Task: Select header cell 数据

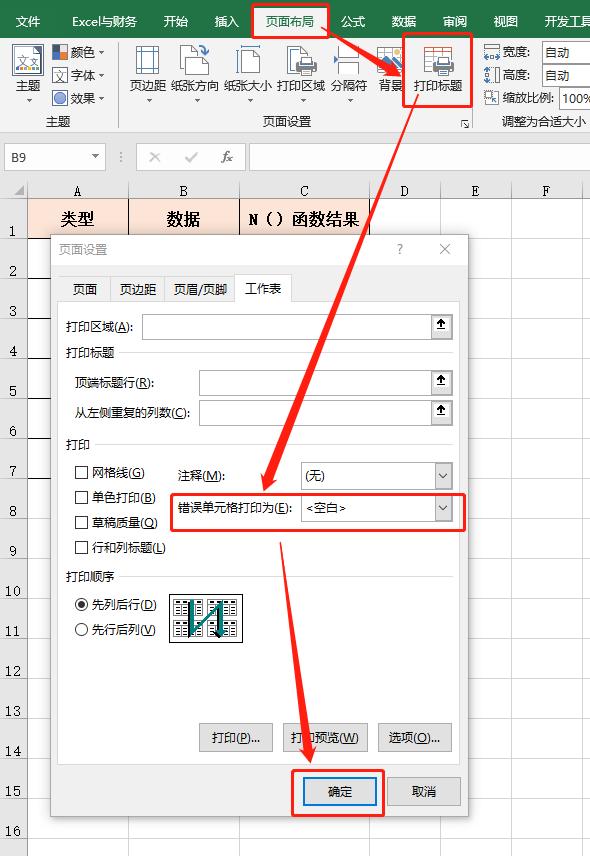Action: click(x=183, y=218)
